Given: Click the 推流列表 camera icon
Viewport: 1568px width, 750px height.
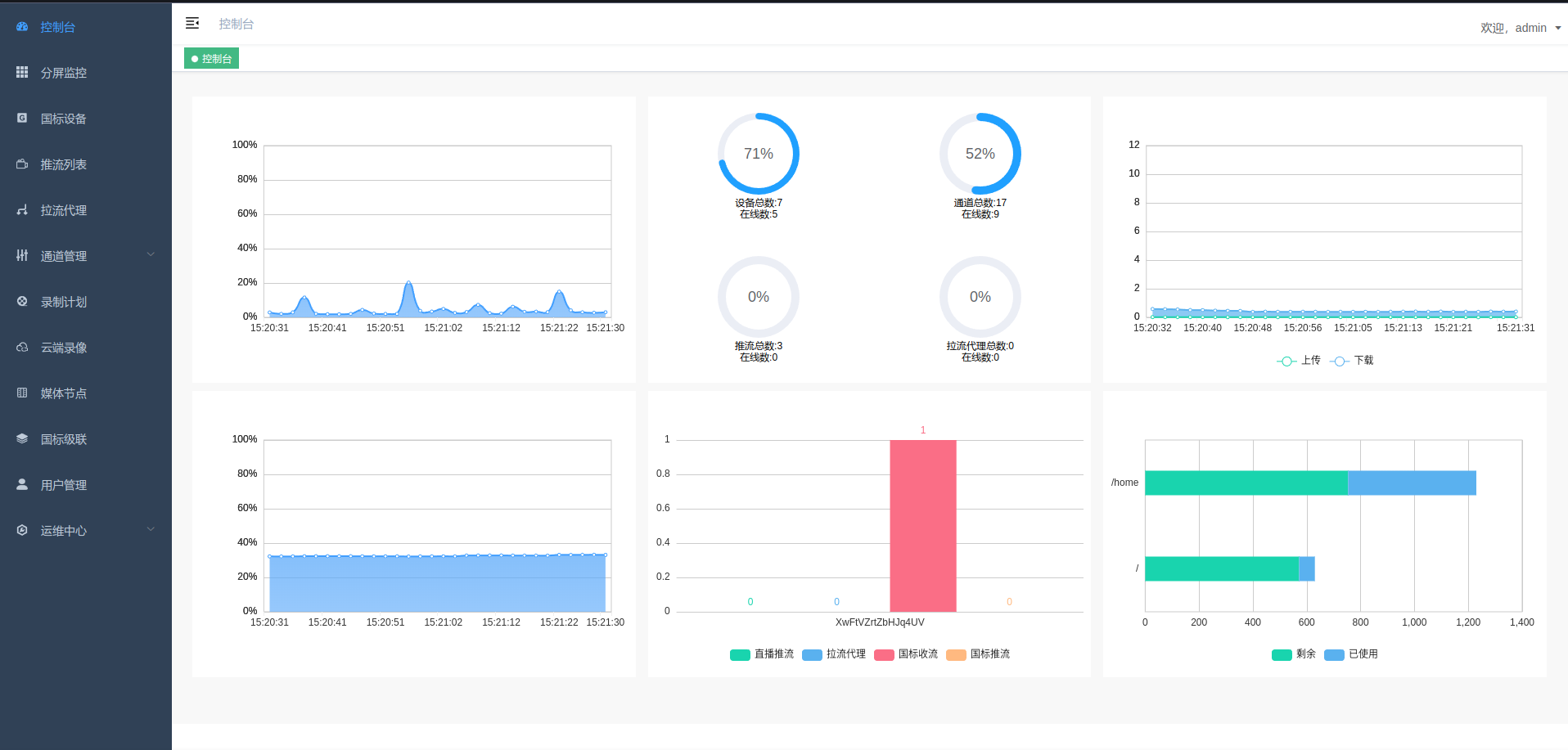Looking at the screenshot, I should pos(22,164).
